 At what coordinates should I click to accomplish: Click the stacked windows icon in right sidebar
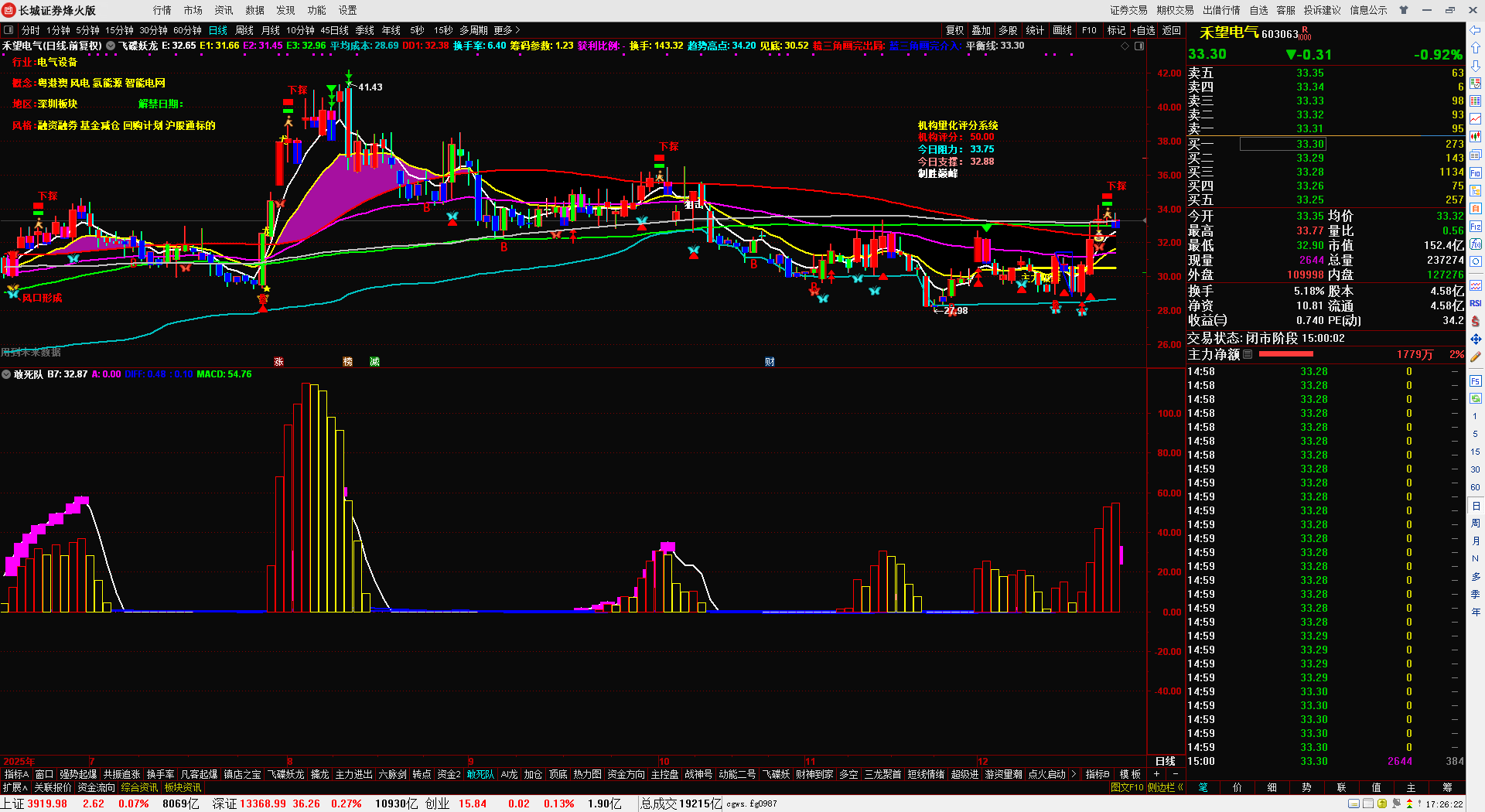pyautogui.click(x=1476, y=155)
